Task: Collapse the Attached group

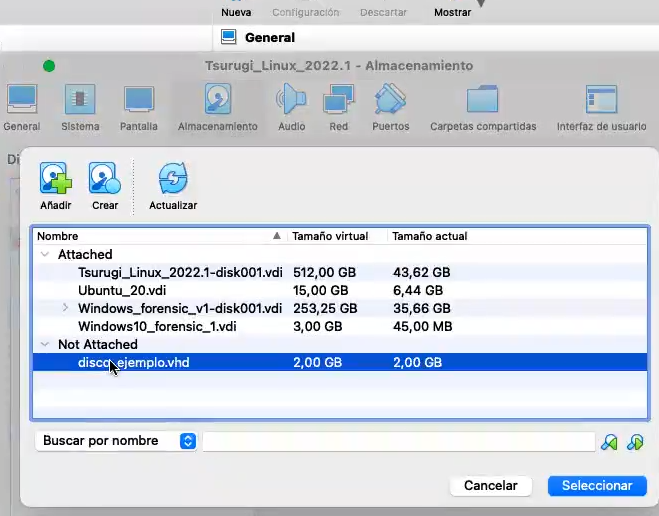Action: (45, 254)
